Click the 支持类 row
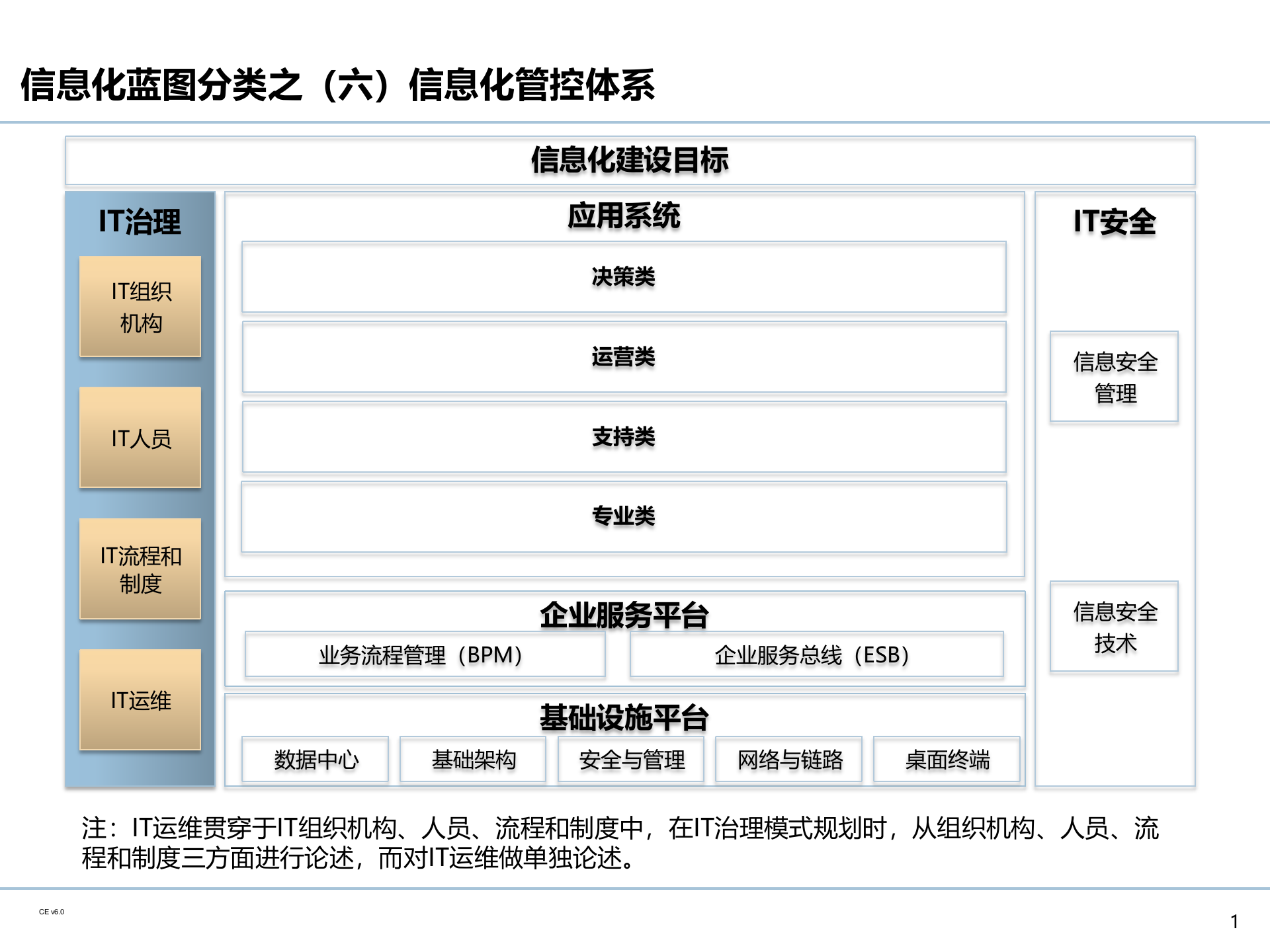The width and height of the screenshot is (1270, 952). [624, 437]
